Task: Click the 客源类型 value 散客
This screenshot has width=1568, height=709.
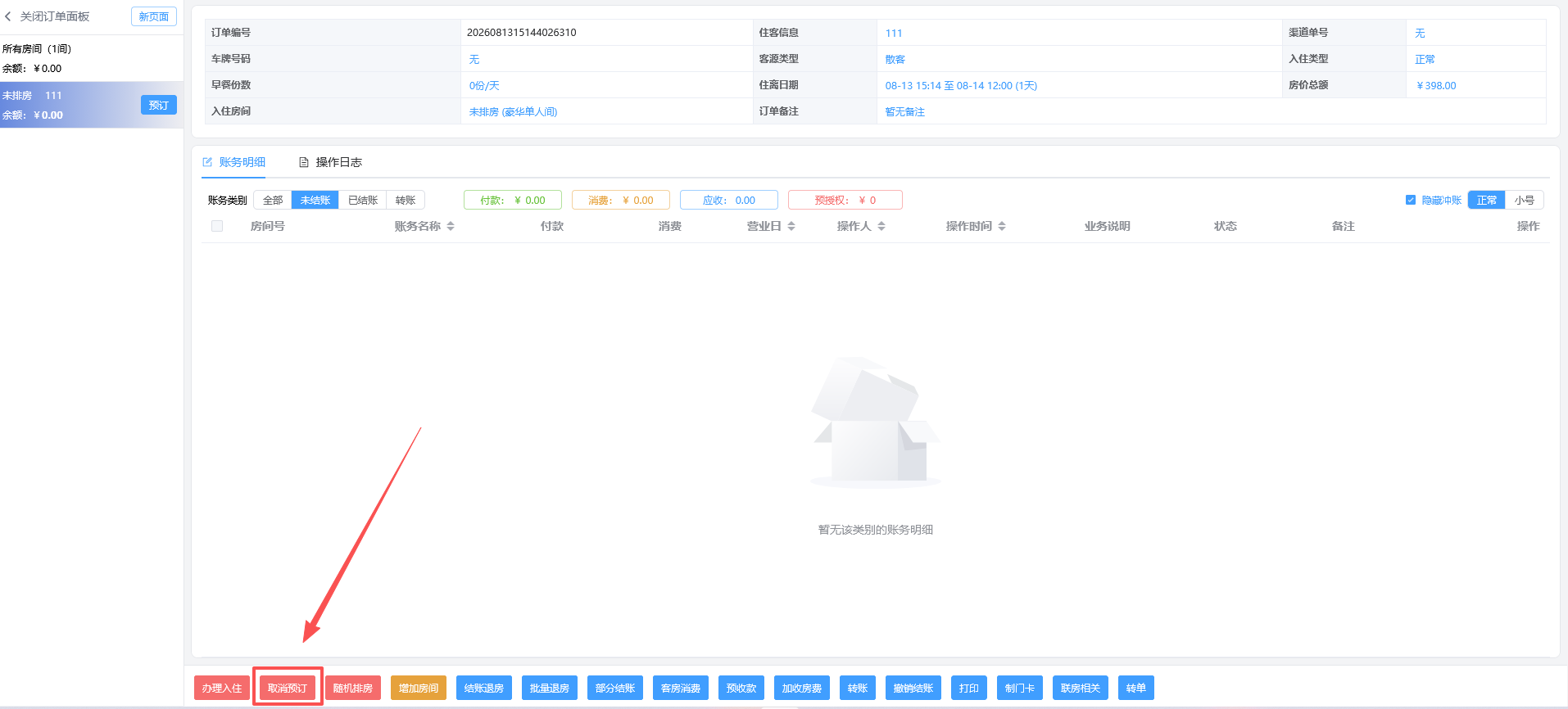Action: [895, 59]
